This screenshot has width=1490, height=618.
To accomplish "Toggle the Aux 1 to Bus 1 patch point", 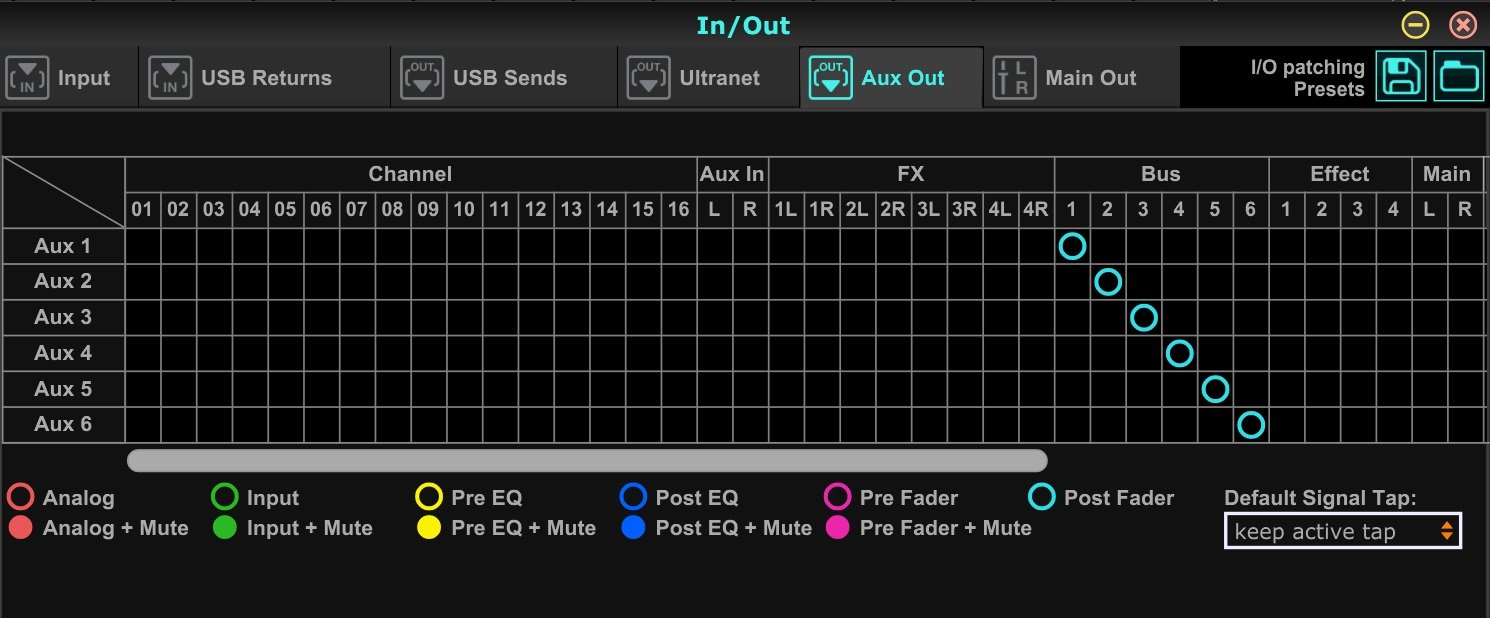I will [1072, 246].
